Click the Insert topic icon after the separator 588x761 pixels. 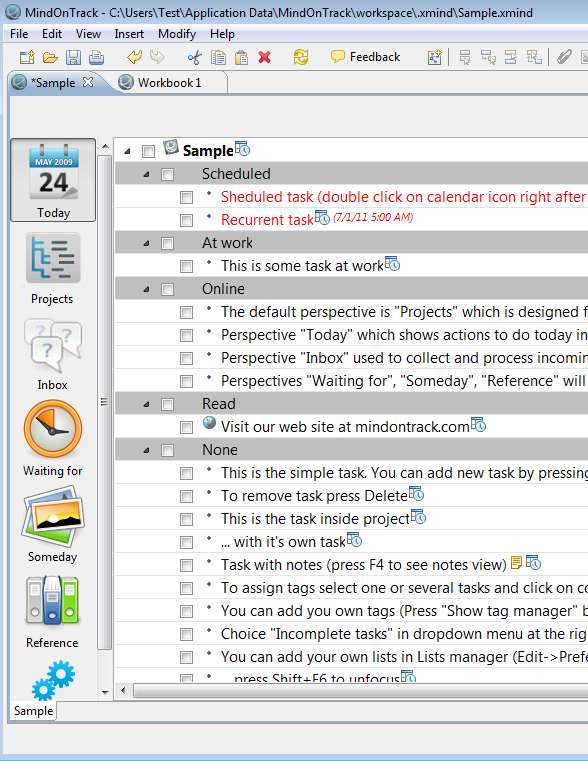[465, 57]
